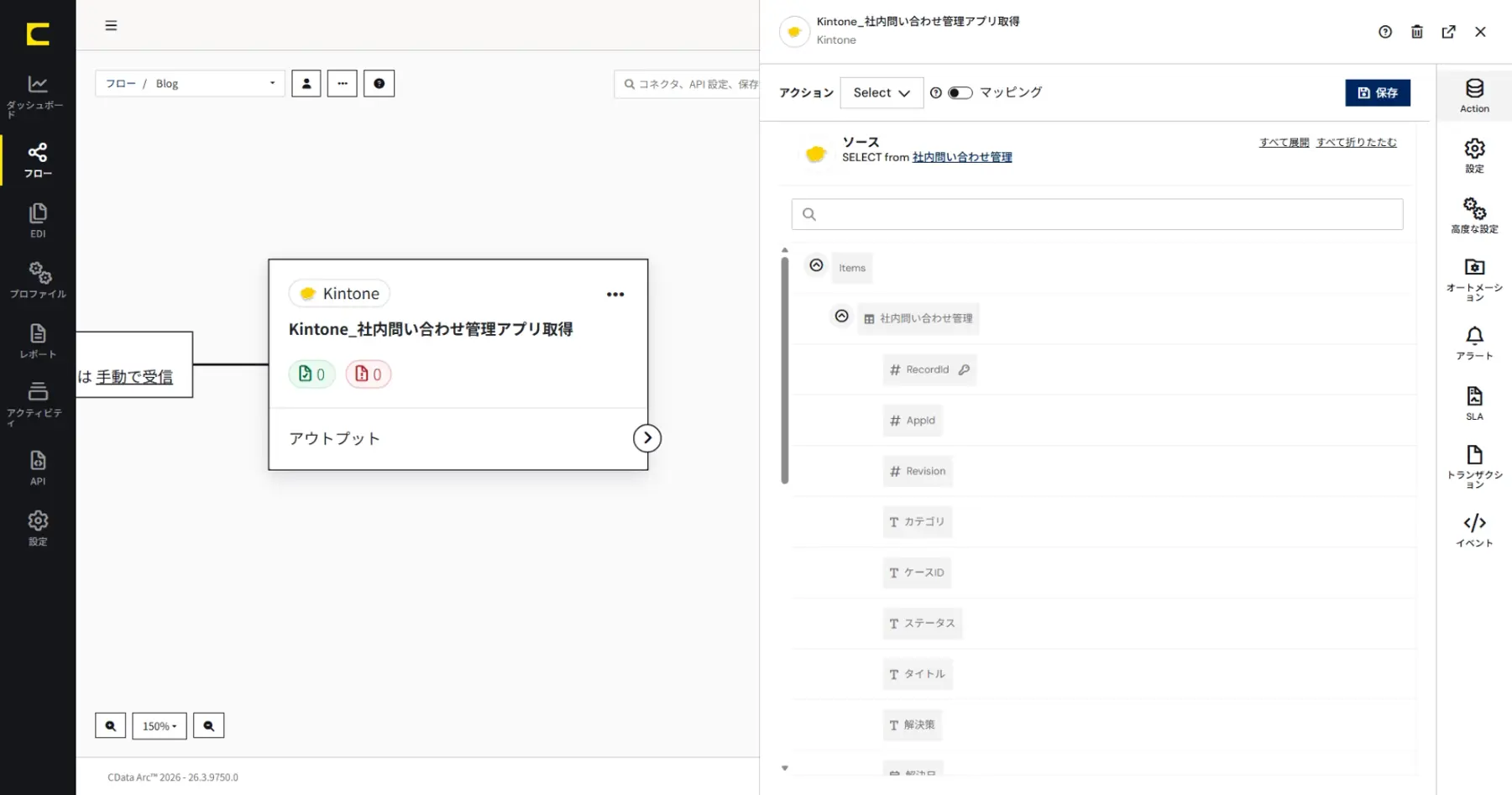Image resolution: width=1512 pixels, height=795 pixels.
Task: Open the ダッシュボード page from the left sidebar
Action: (x=37, y=96)
